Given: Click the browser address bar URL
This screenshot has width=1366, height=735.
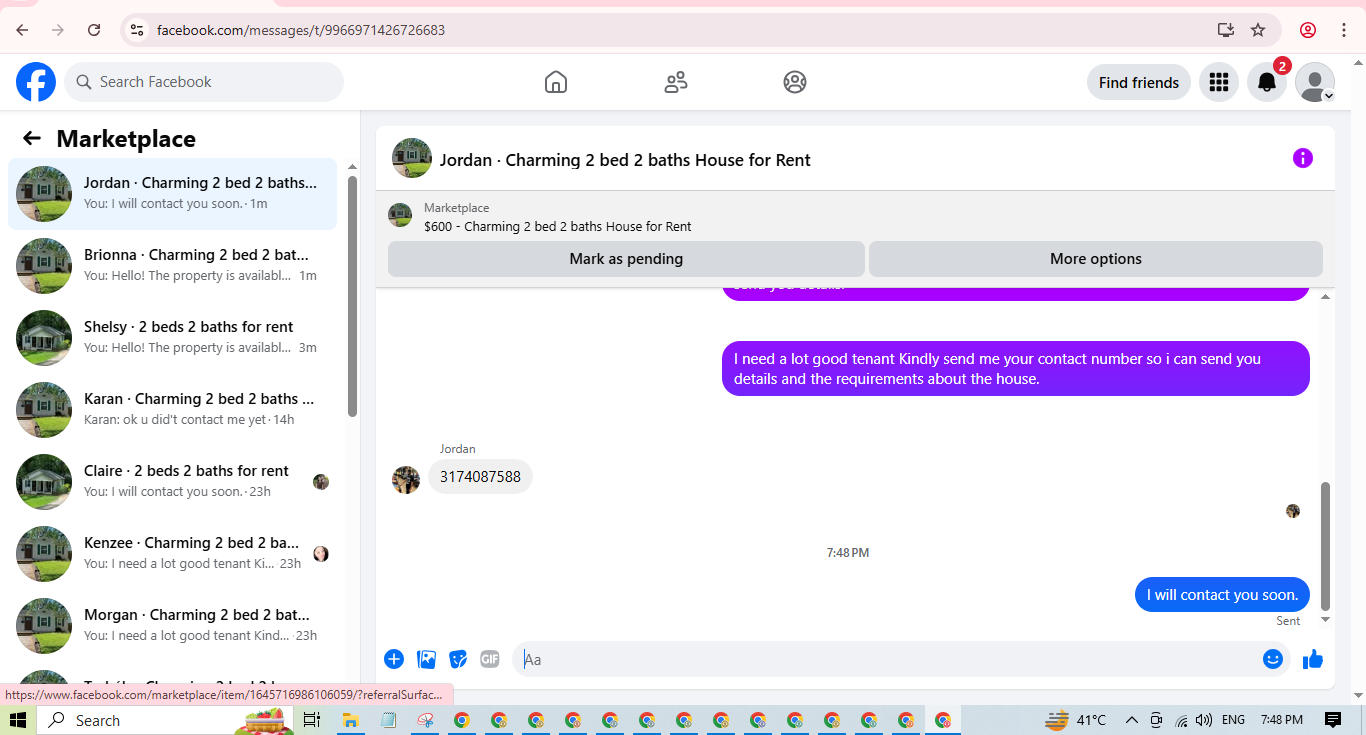Looking at the screenshot, I should [x=301, y=30].
